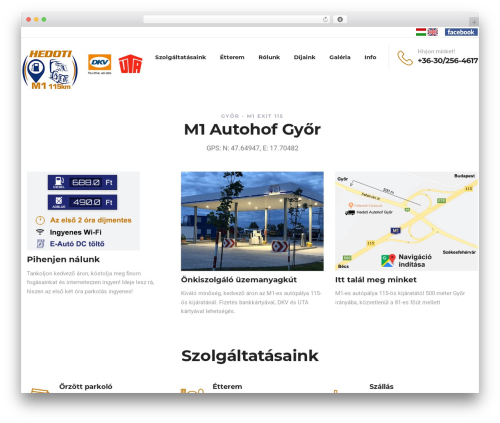
Task: Click 'Az első 2 óra díjmentes' text
Action: tap(91, 220)
